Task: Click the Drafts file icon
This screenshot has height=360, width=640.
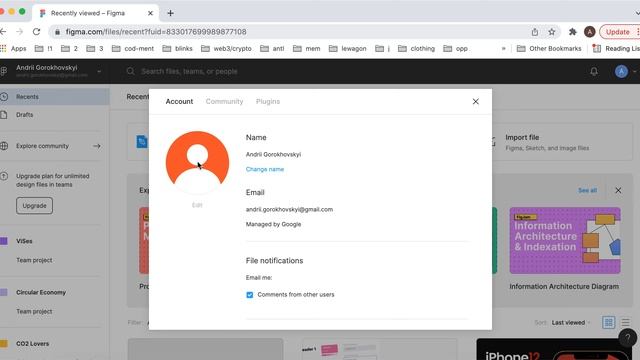Action: point(4,115)
